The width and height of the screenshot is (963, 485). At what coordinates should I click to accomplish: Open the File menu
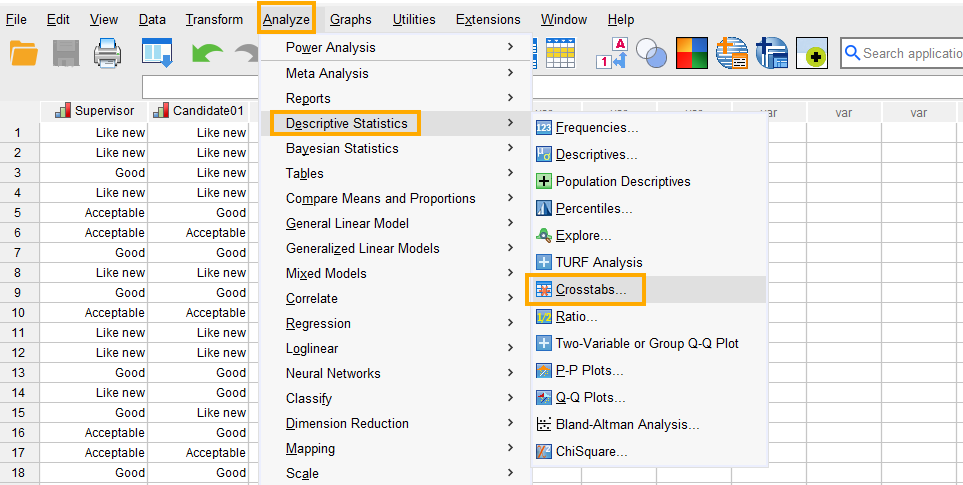pos(16,20)
